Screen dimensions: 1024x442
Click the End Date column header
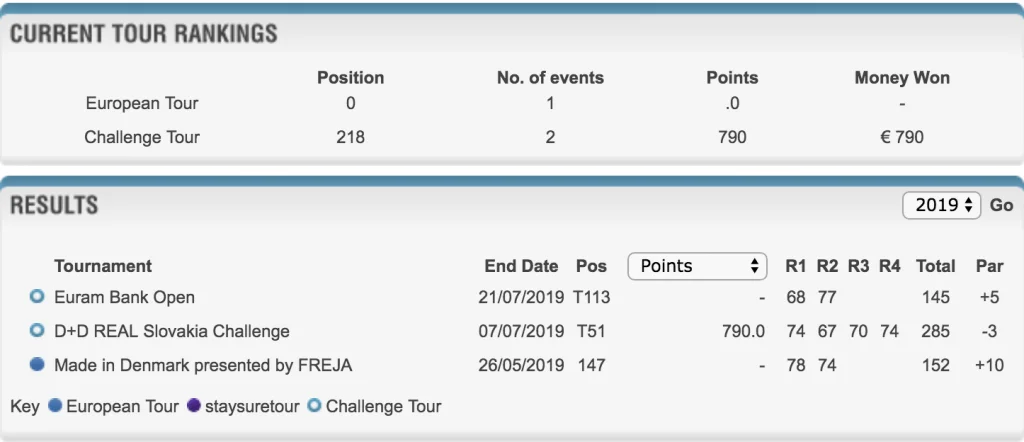(x=521, y=266)
